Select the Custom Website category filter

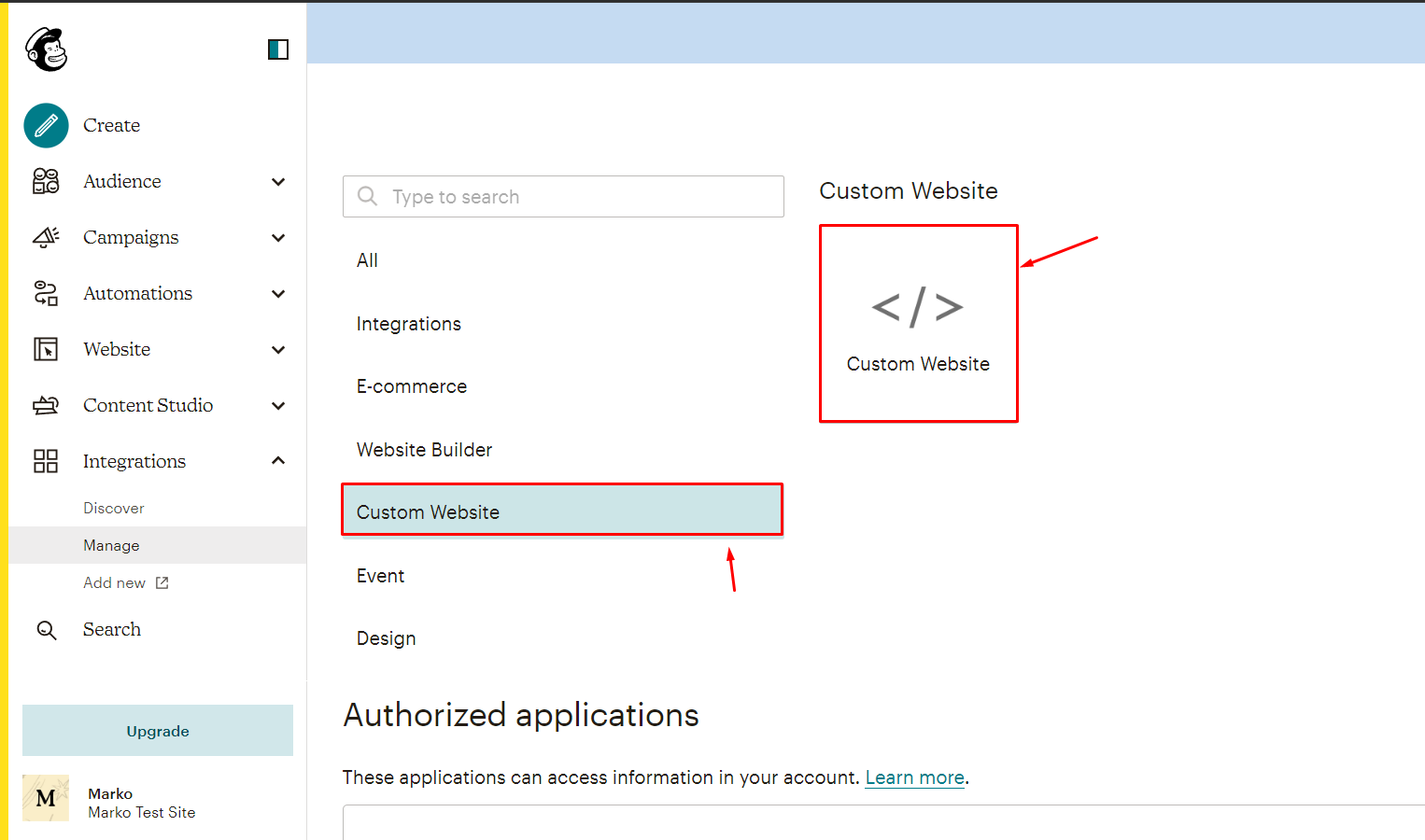(562, 510)
